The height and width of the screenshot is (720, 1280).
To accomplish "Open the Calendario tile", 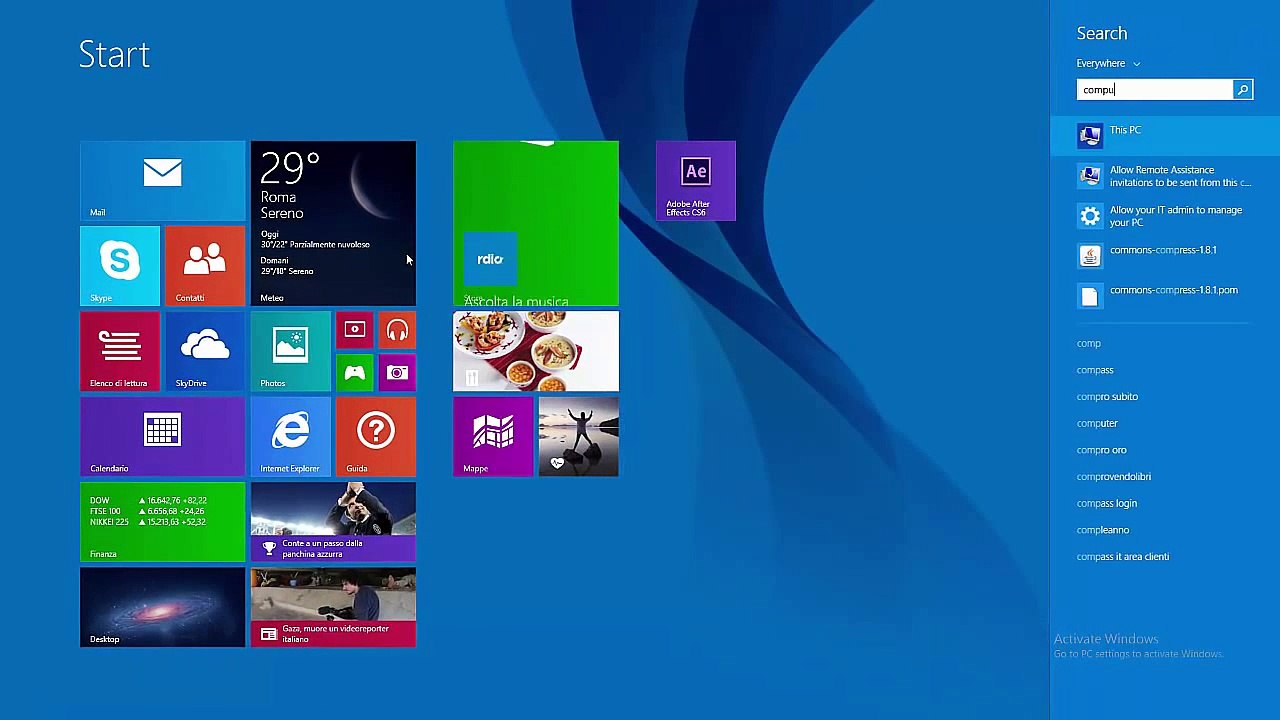I will click(x=162, y=437).
